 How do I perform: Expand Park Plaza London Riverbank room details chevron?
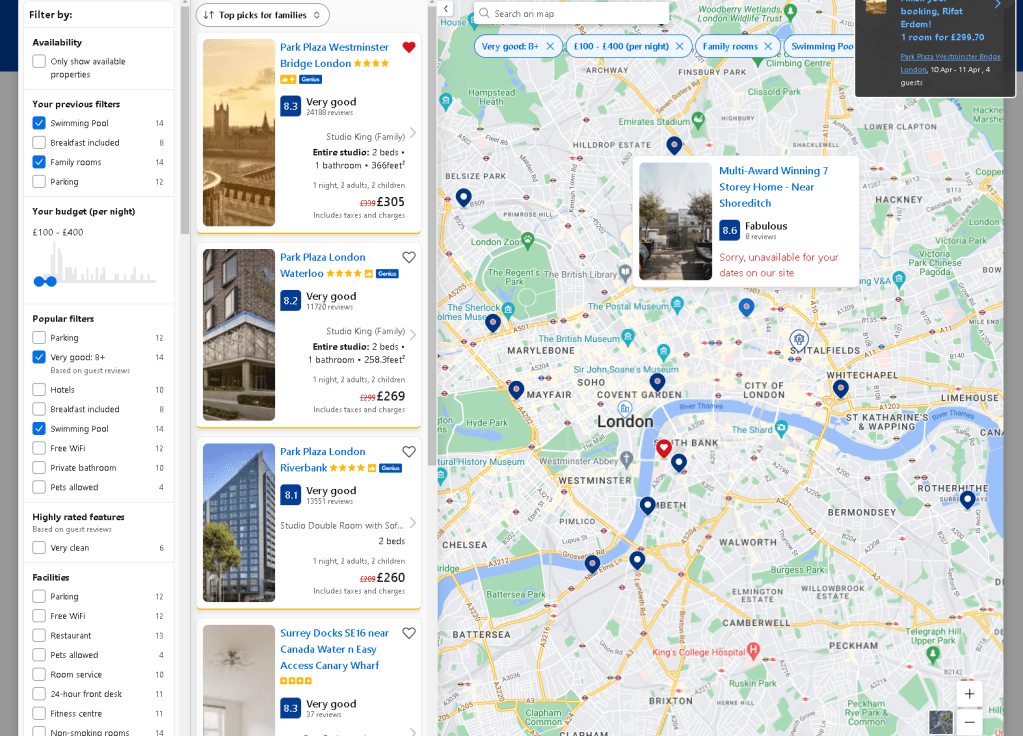[412, 523]
